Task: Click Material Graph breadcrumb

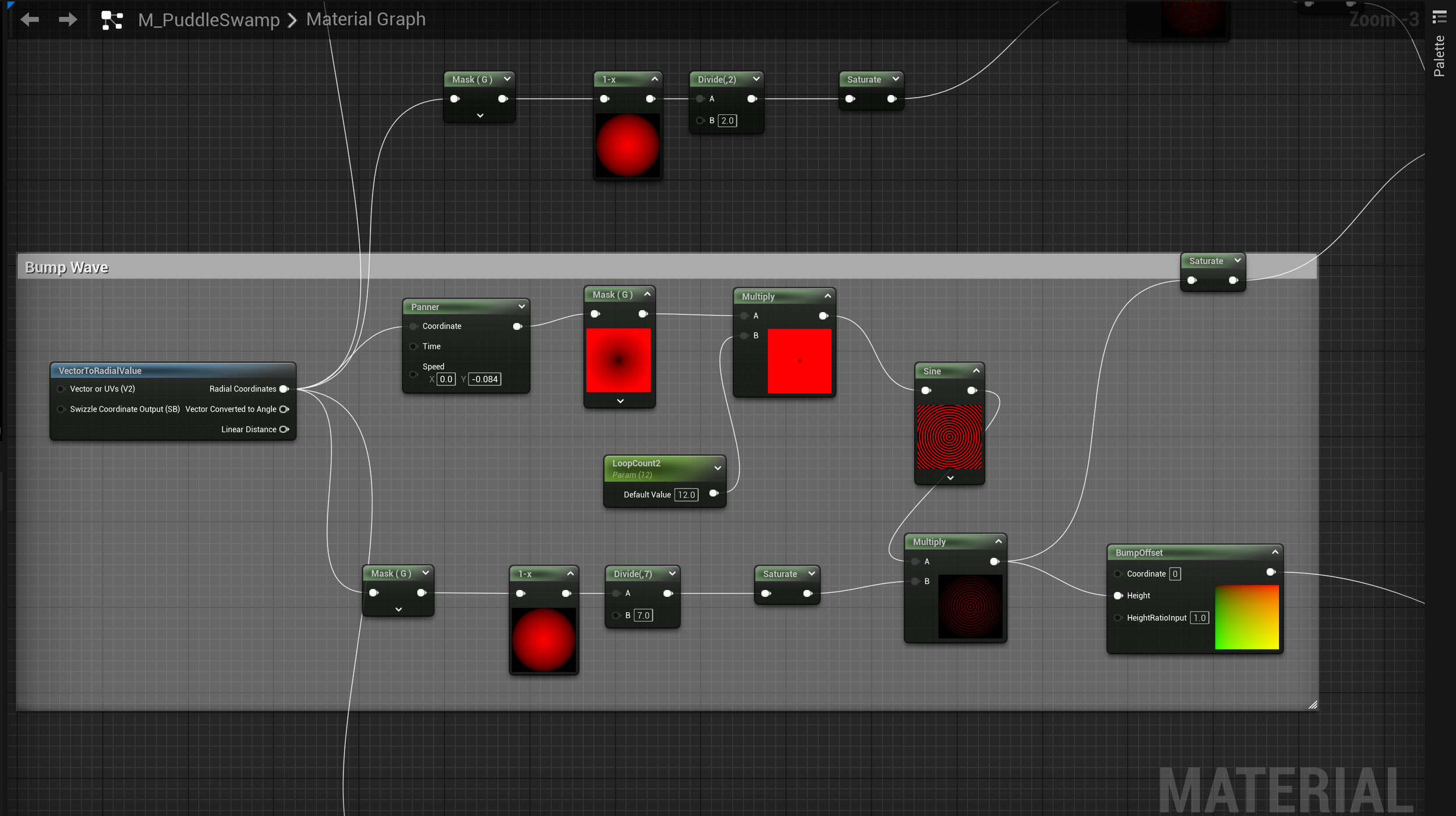Action: click(366, 20)
